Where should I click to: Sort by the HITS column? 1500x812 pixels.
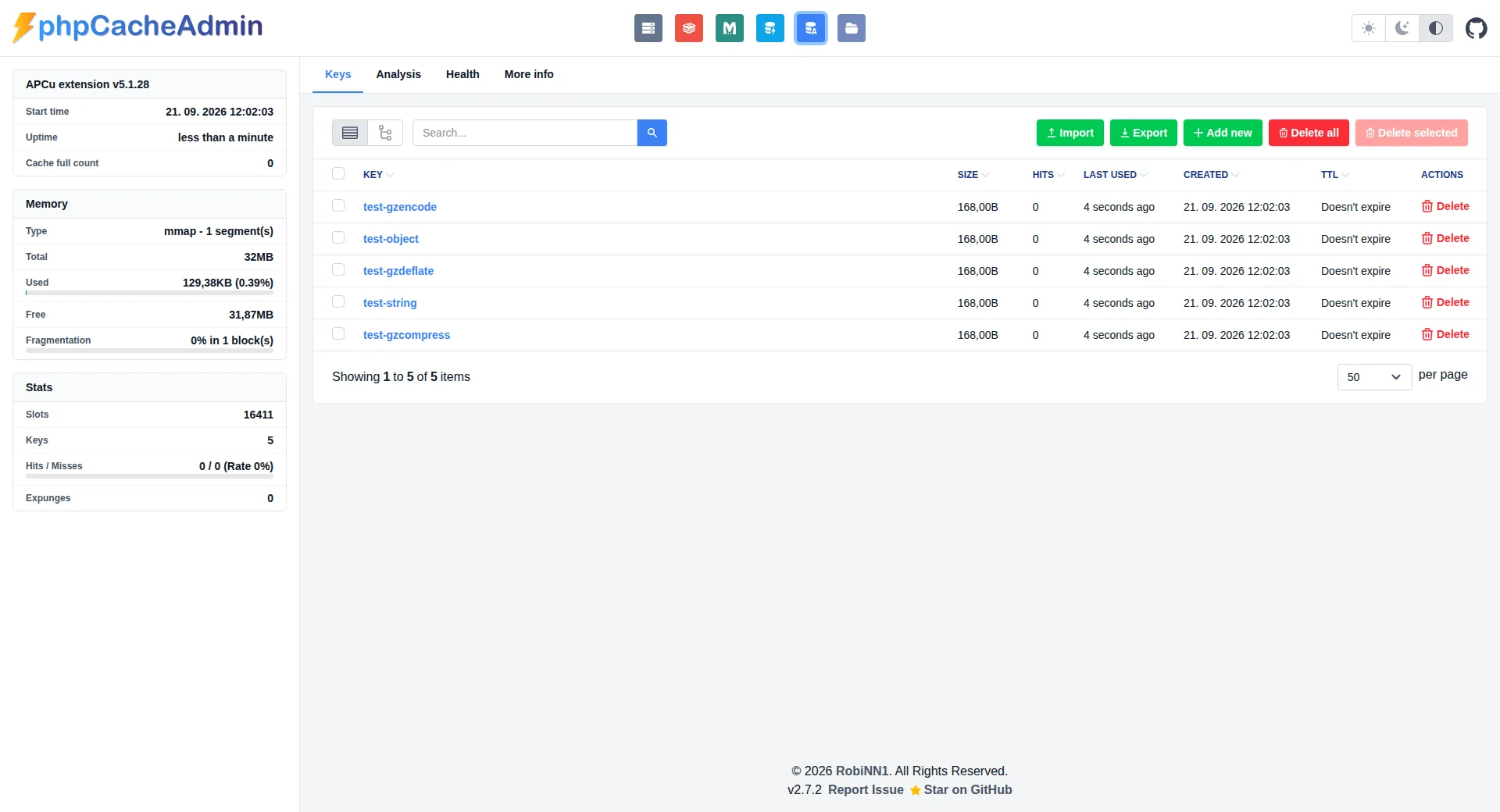[x=1048, y=175]
